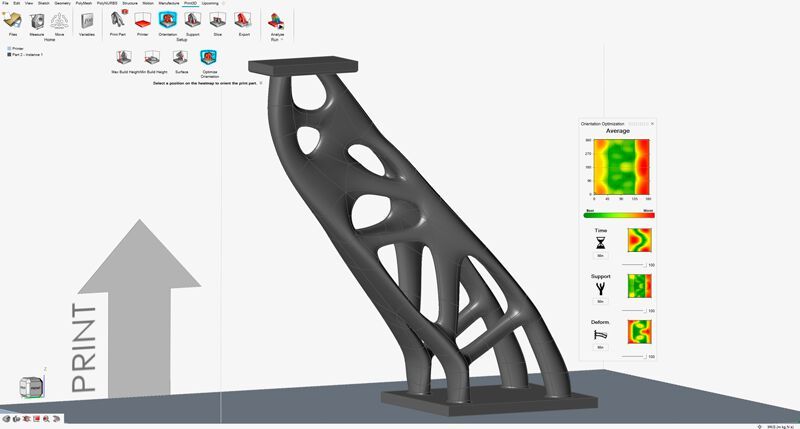
Task: Select the Printer setup icon
Action: click(142, 20)
